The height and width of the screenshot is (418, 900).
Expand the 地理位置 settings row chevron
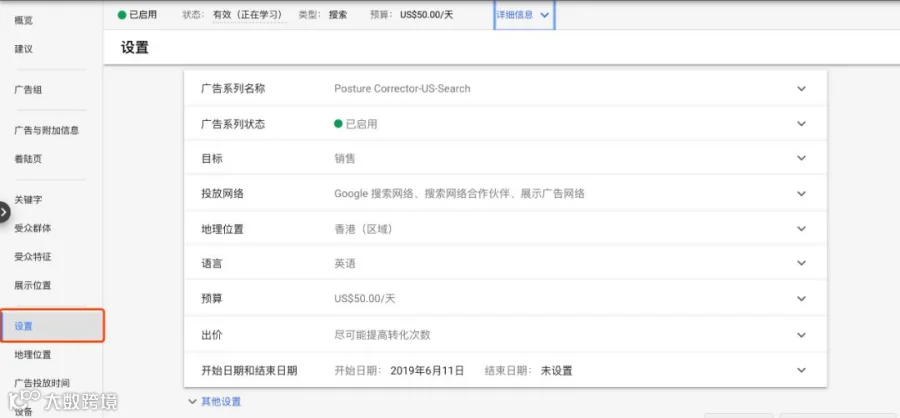801,229
